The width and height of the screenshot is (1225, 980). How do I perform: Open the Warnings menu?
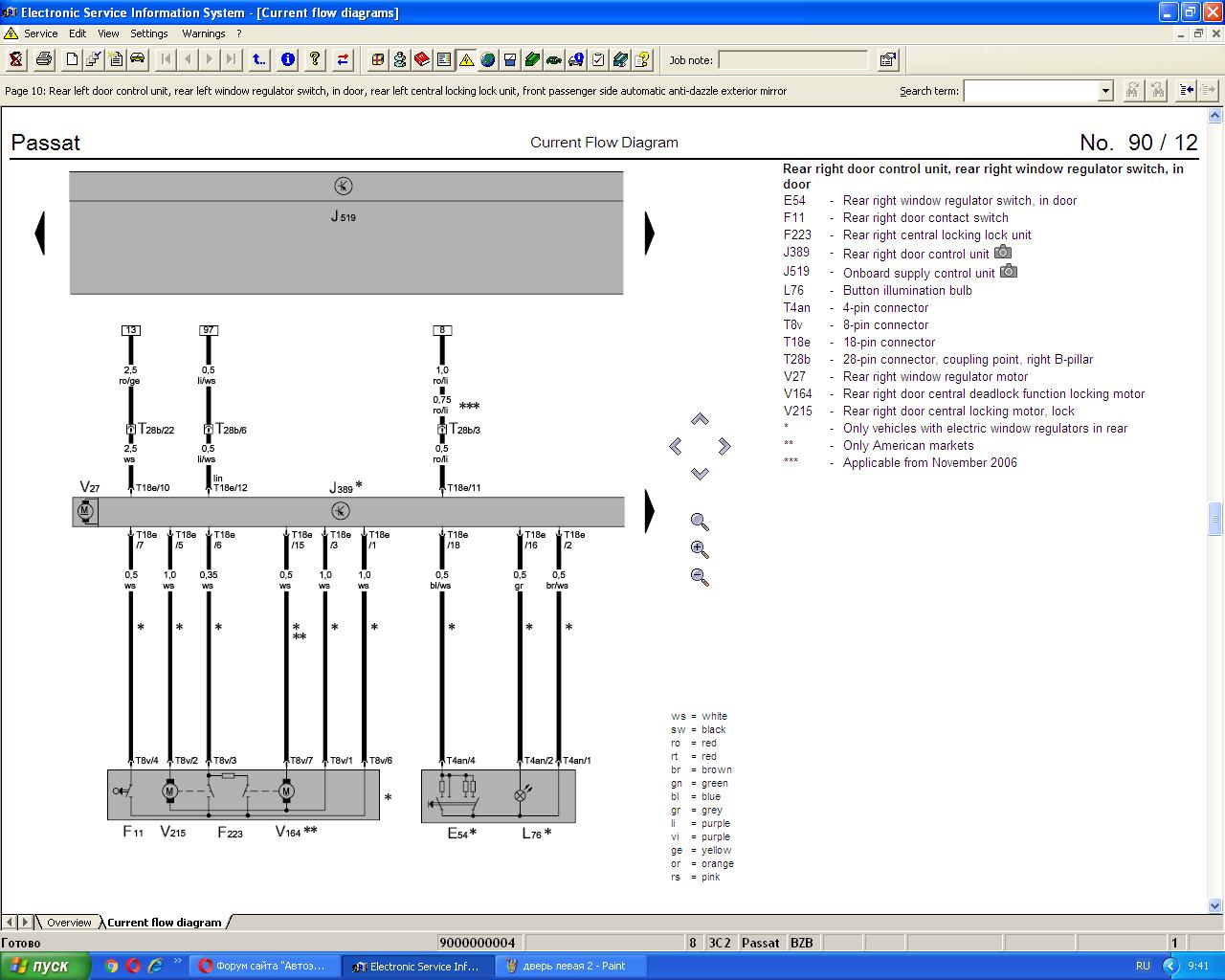(204, 33)
